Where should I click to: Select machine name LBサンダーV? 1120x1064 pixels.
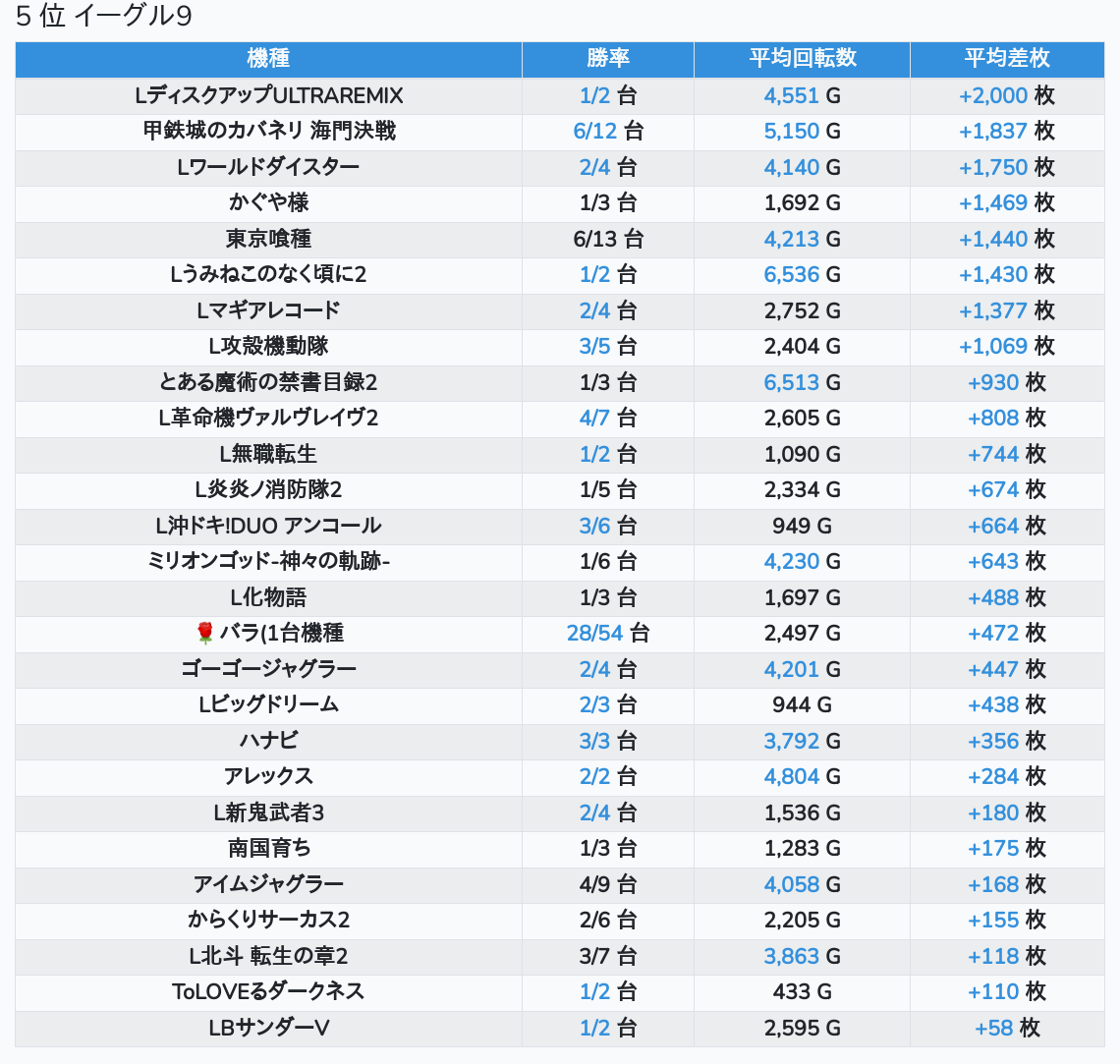[x=268, y=1028]
